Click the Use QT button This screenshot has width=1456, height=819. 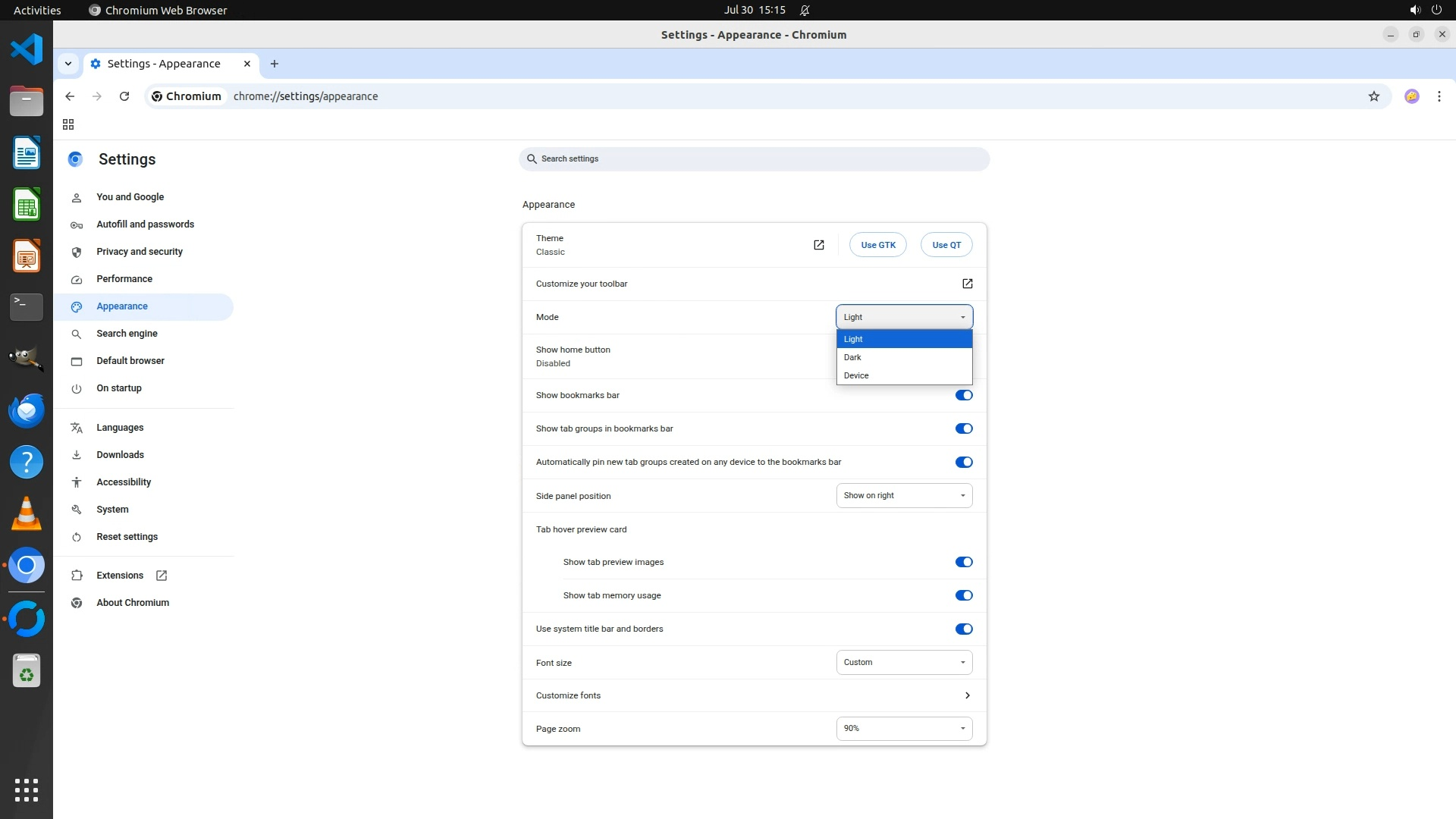(946, 245)
